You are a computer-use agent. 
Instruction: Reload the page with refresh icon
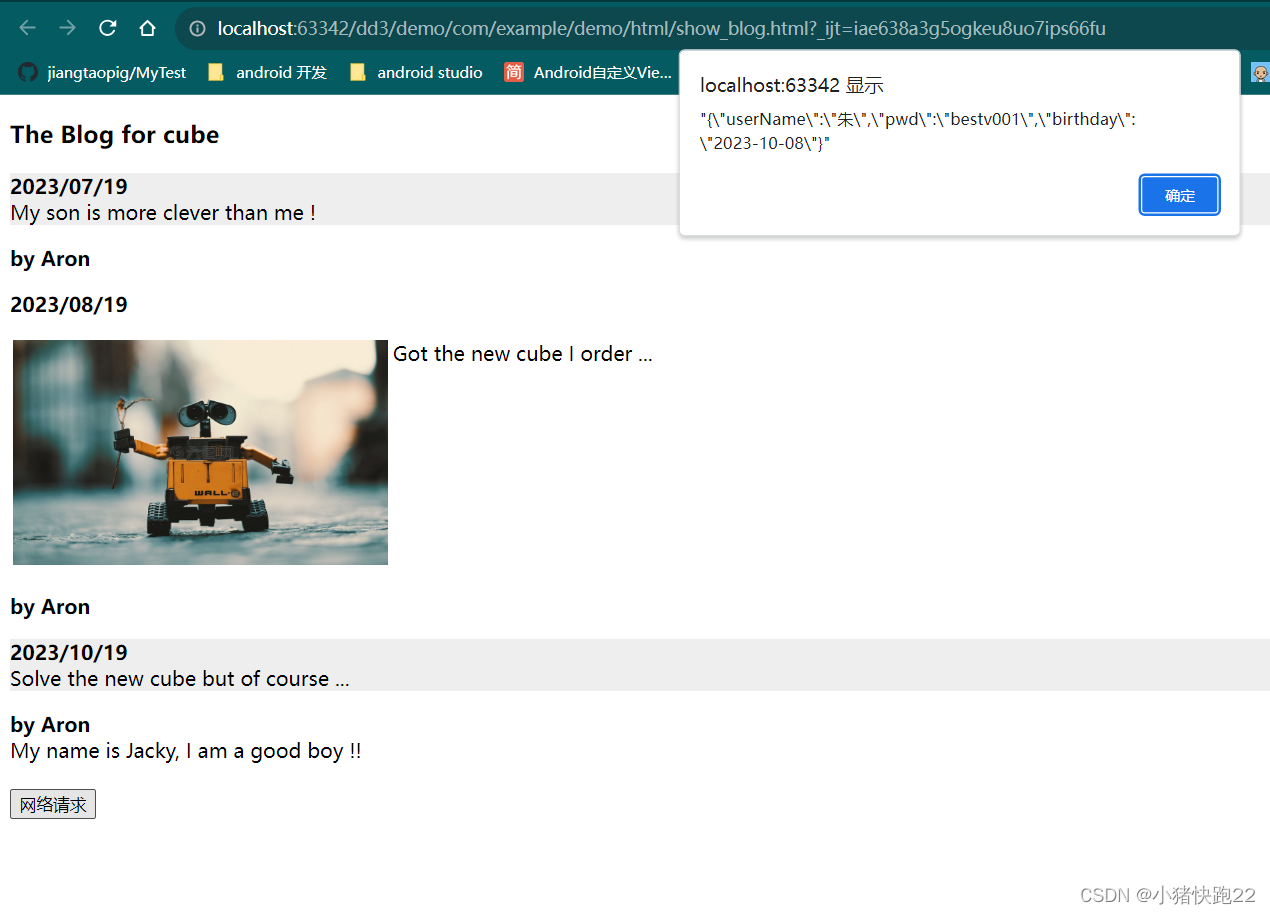pyautogui.click(x=108, y=28)
